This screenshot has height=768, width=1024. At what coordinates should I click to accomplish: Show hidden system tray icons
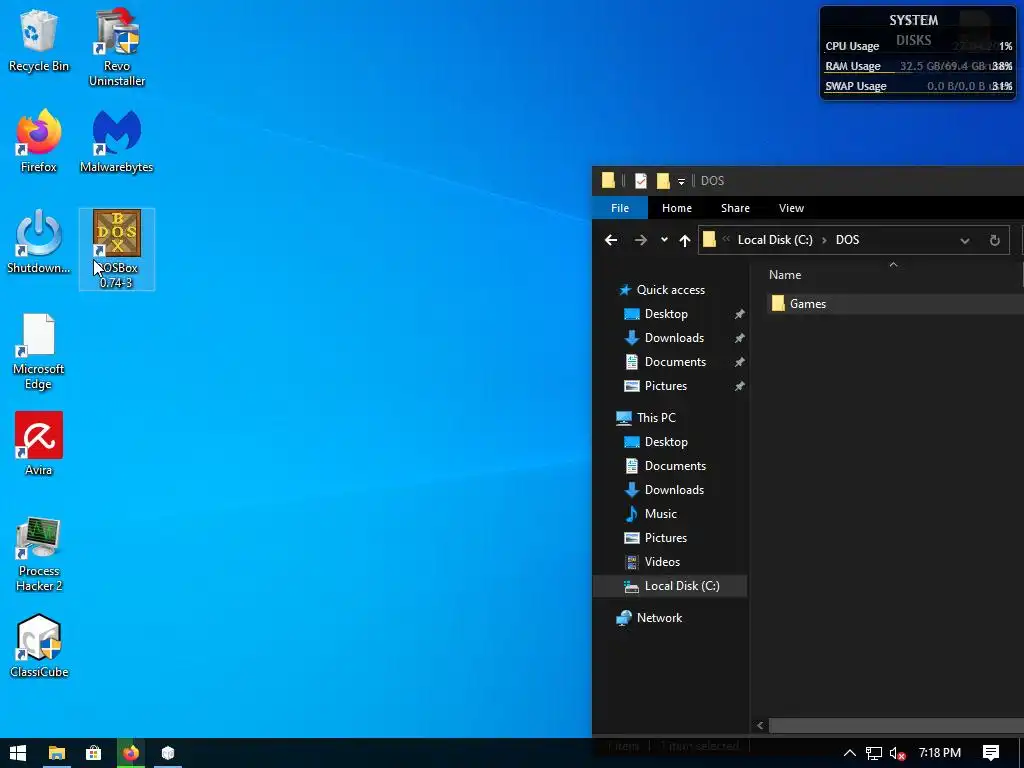(x=849, y=753)
